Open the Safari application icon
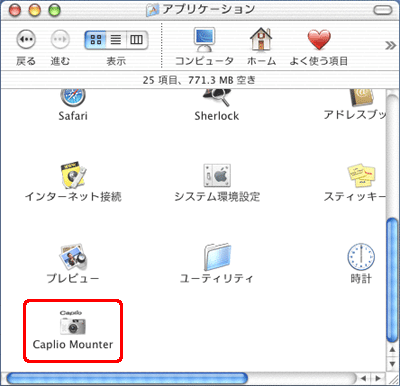 pos(73,98)
